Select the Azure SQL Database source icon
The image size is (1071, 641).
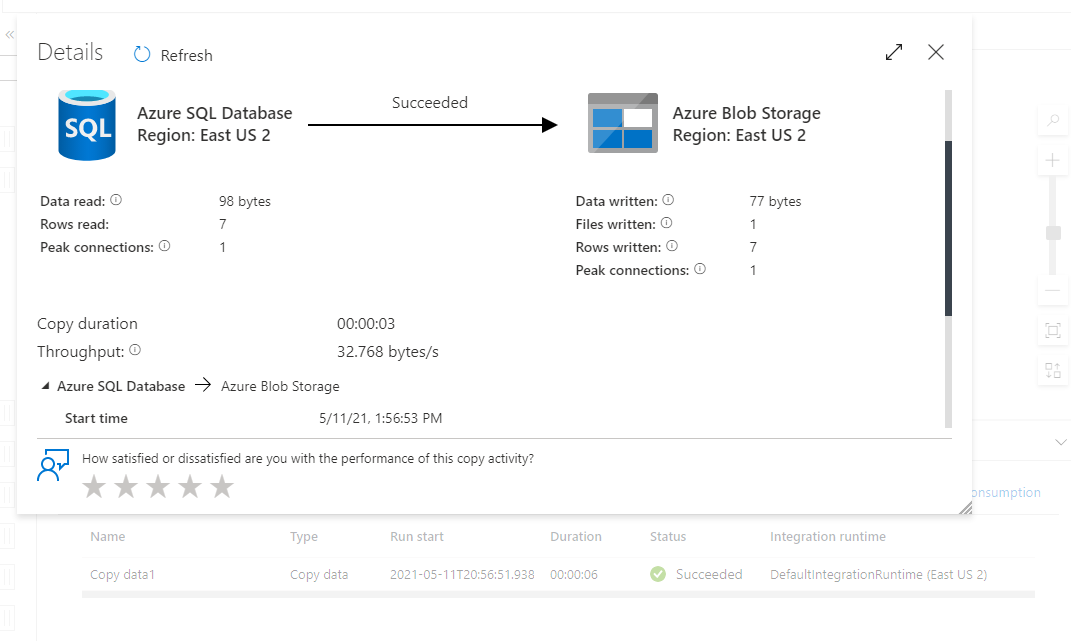point(86,124)
